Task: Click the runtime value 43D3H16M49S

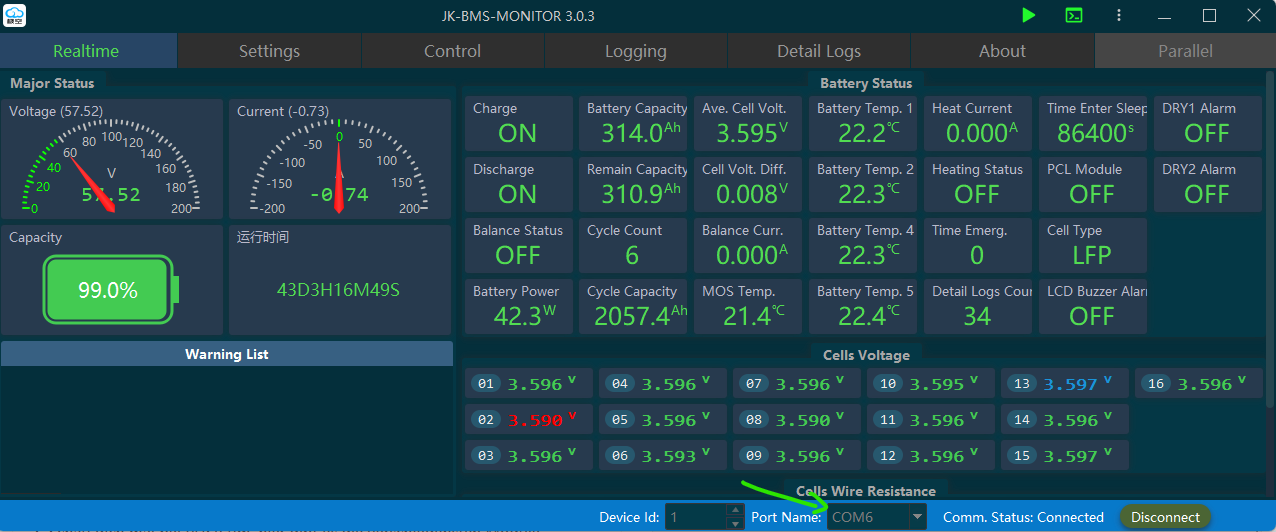Action: [x=338, y=290]
